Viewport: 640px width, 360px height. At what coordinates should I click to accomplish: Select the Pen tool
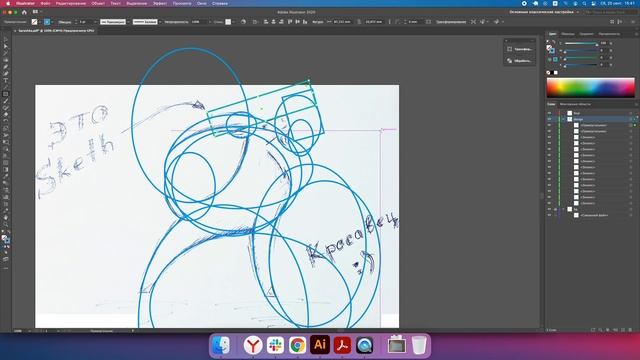[5, 67]
